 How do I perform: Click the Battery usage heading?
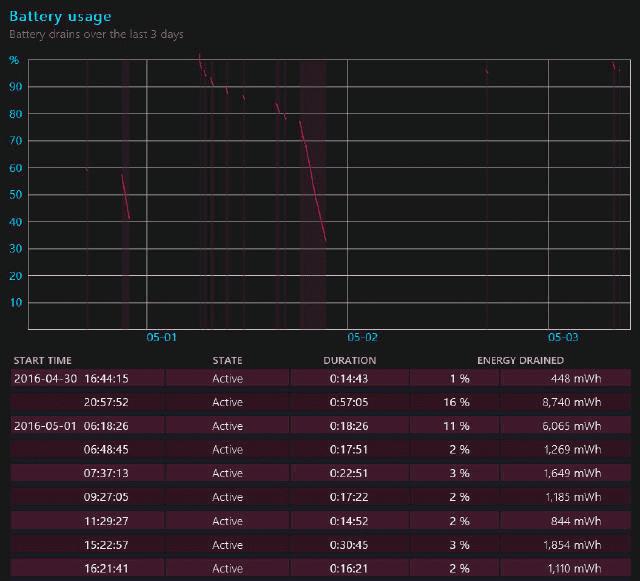[60, 16]
